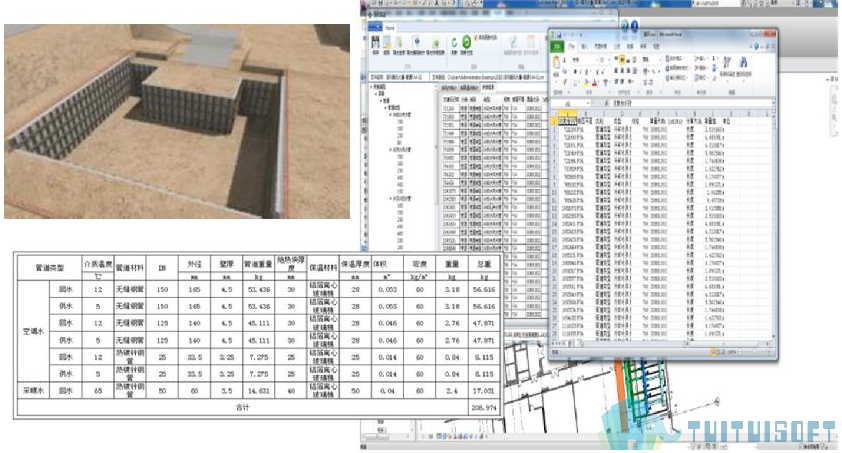Click the Excel Name Box field
Image resolution: width=842 pixels, height=453 pixels.
click(x=568, y=103)
